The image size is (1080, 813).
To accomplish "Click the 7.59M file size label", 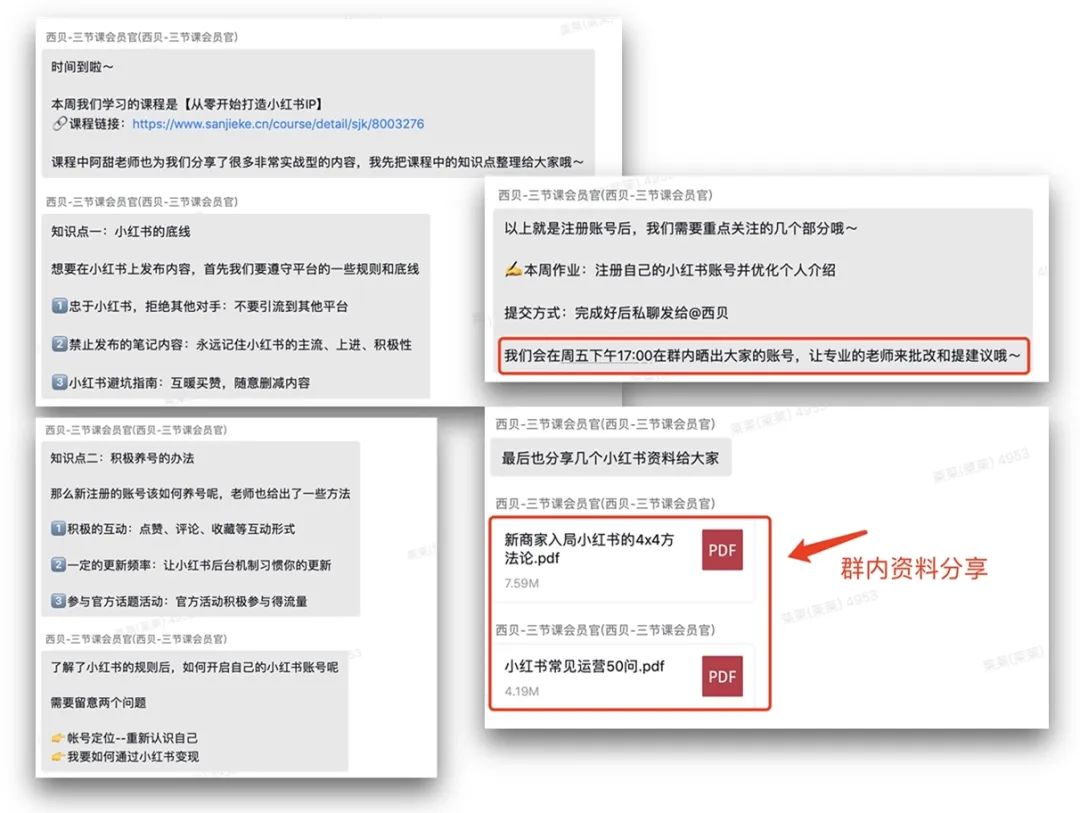I will pyautogui.click(x=521, y=583).
